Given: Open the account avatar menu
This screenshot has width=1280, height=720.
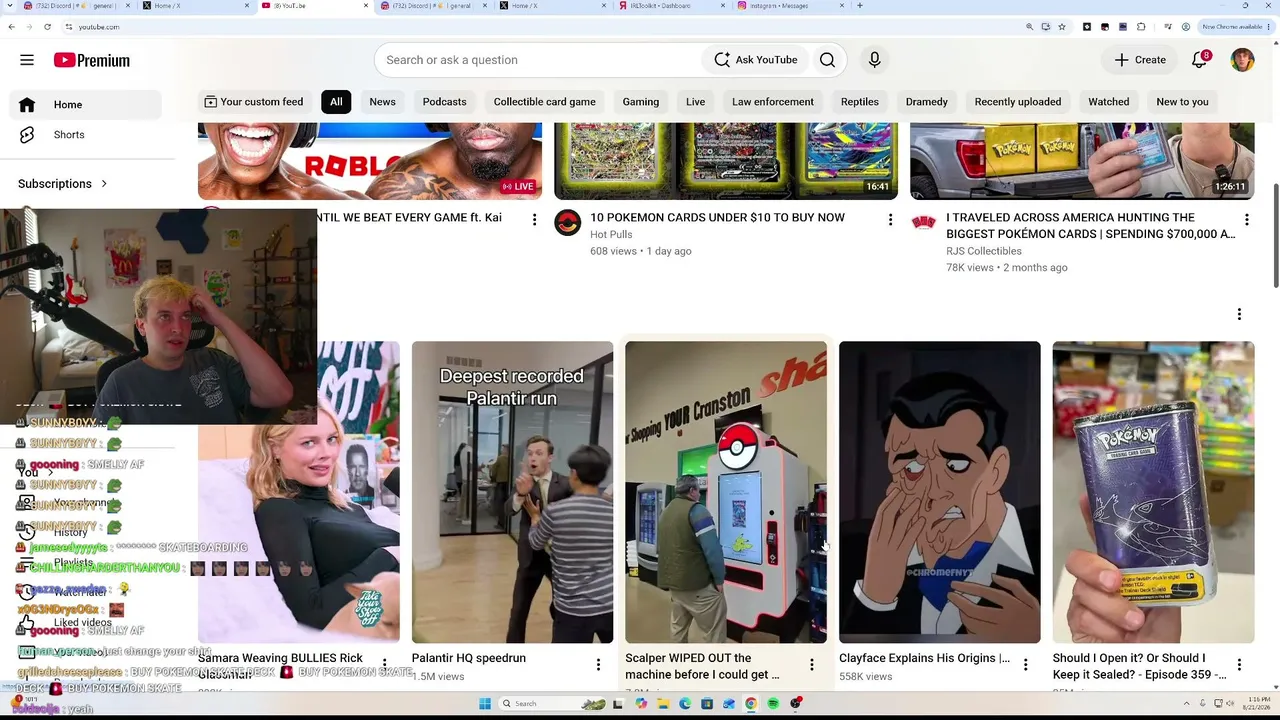Looking at the screenshot, I should coord(1242,60).
